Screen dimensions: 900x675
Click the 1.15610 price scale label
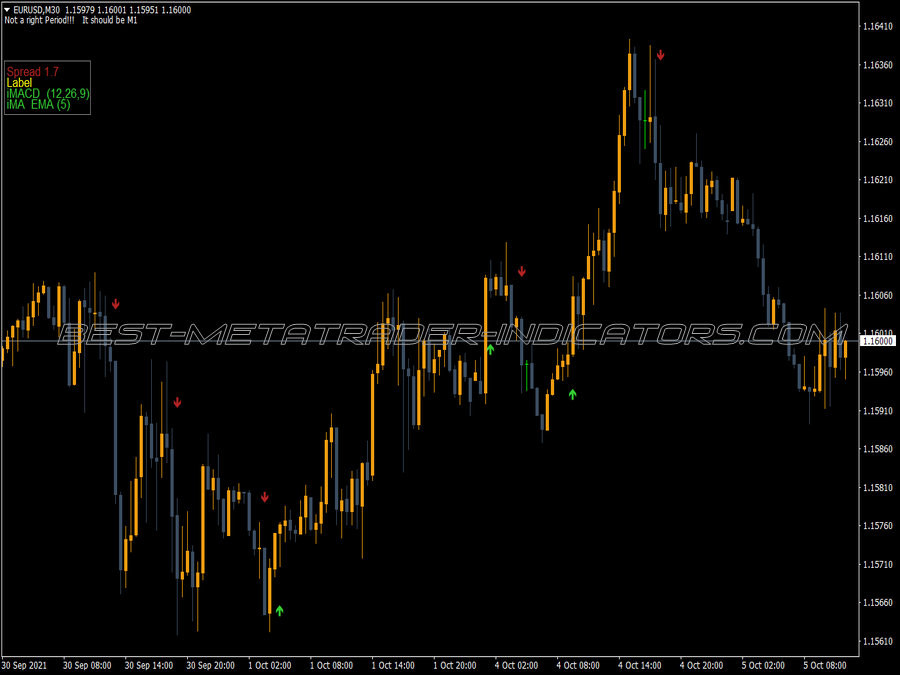click(878, 642)
